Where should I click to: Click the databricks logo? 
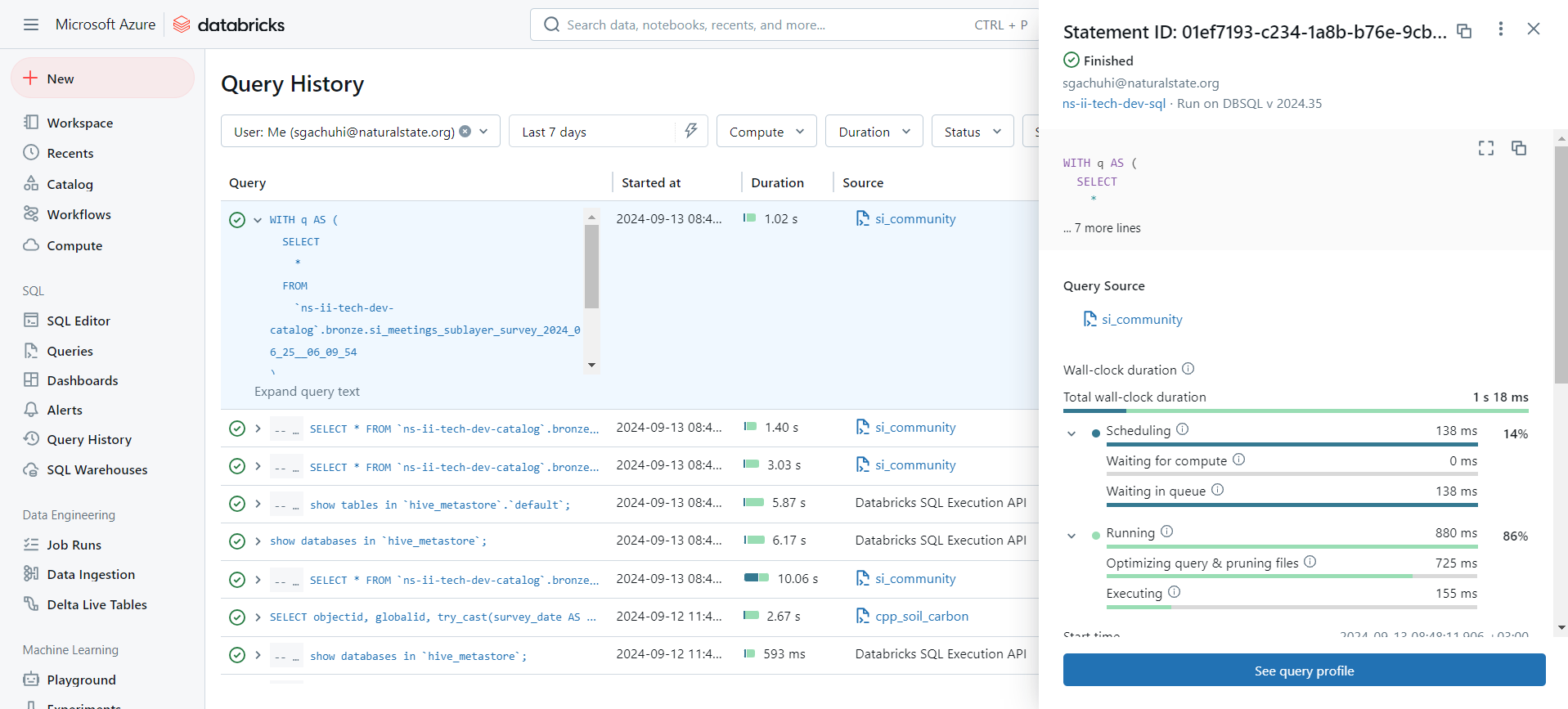click(229, 25)
